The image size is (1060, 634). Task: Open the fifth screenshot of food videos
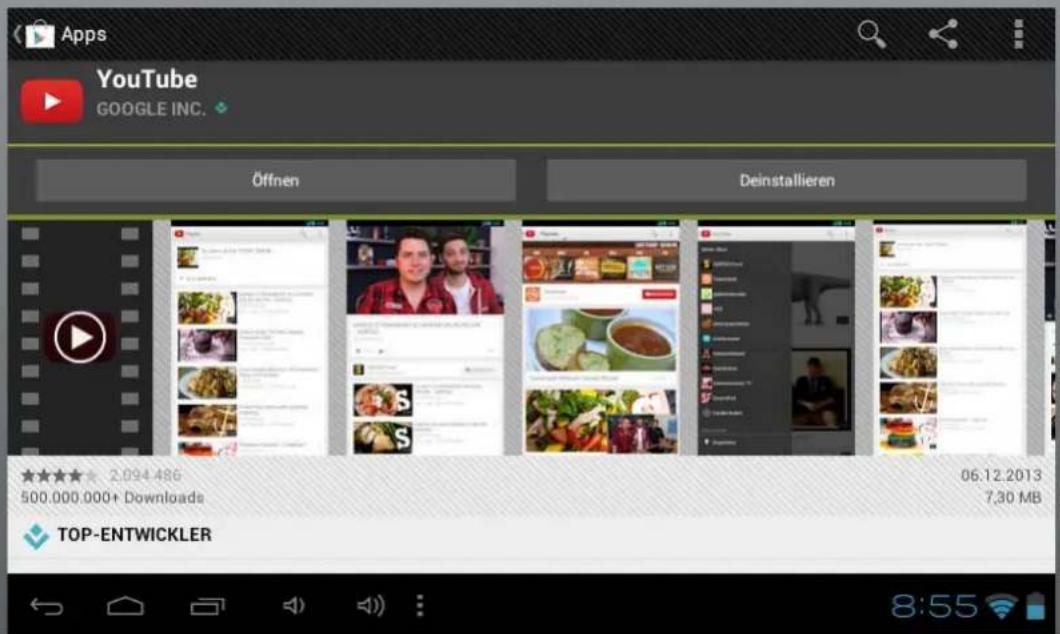coord(950,337)
